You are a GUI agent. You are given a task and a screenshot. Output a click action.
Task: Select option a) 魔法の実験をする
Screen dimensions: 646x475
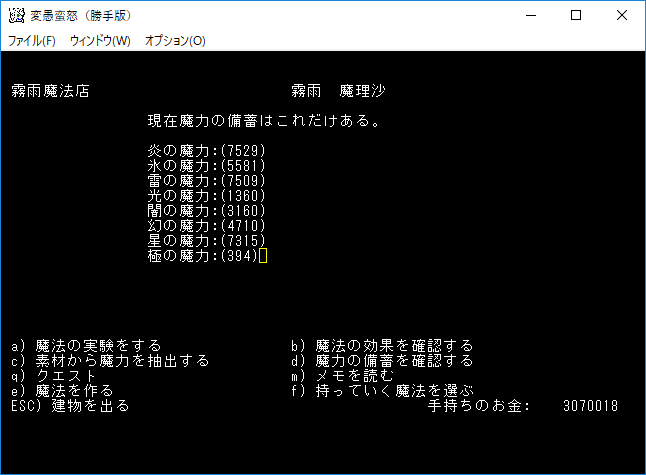click(x=86, y=346)
